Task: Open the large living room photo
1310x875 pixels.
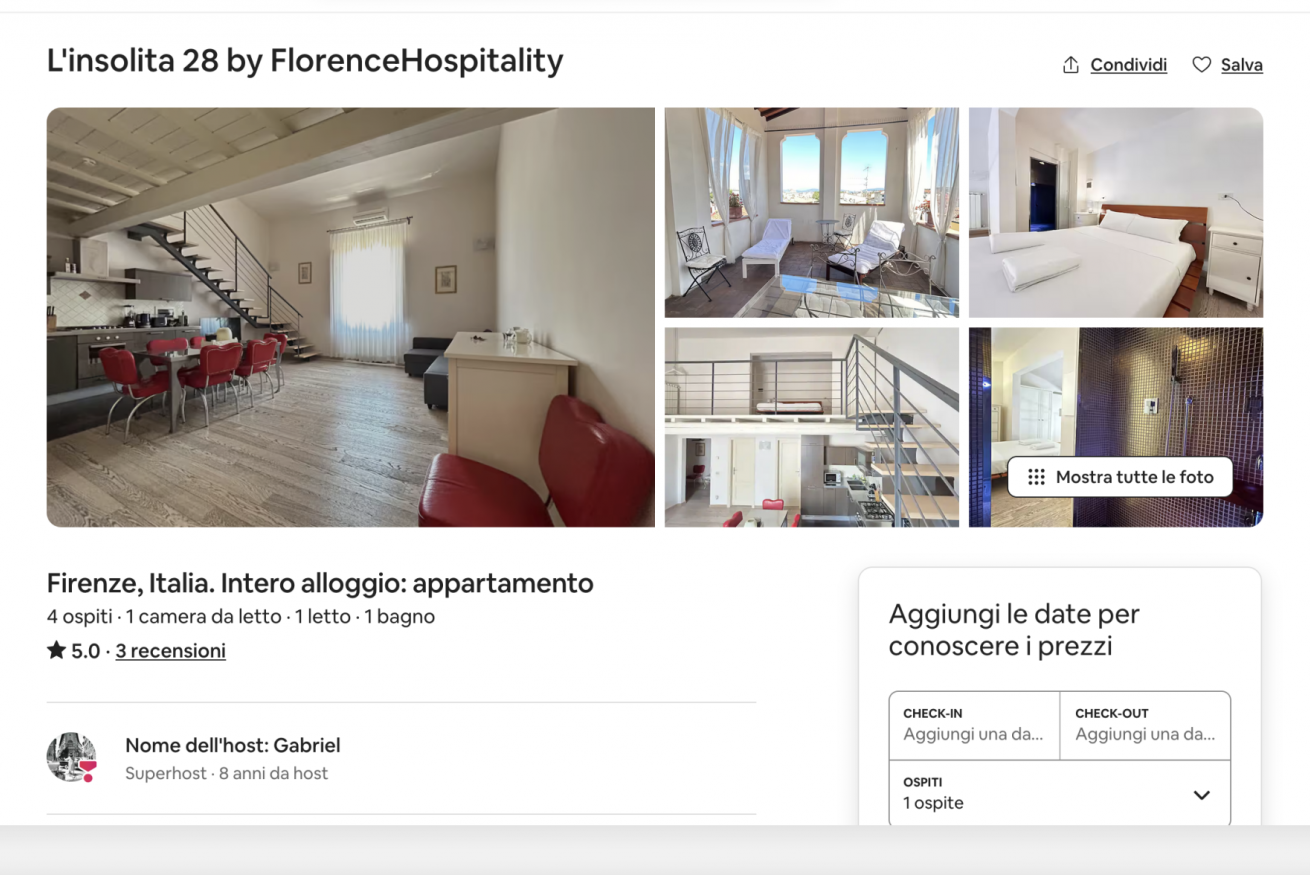Action: tap(351, 317)
